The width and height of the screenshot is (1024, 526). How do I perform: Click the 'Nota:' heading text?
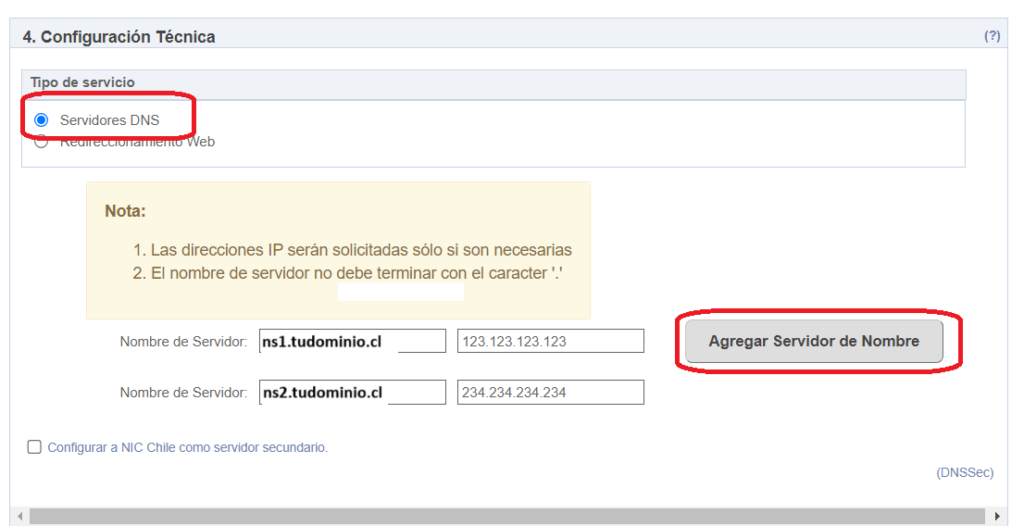[125, 211]
